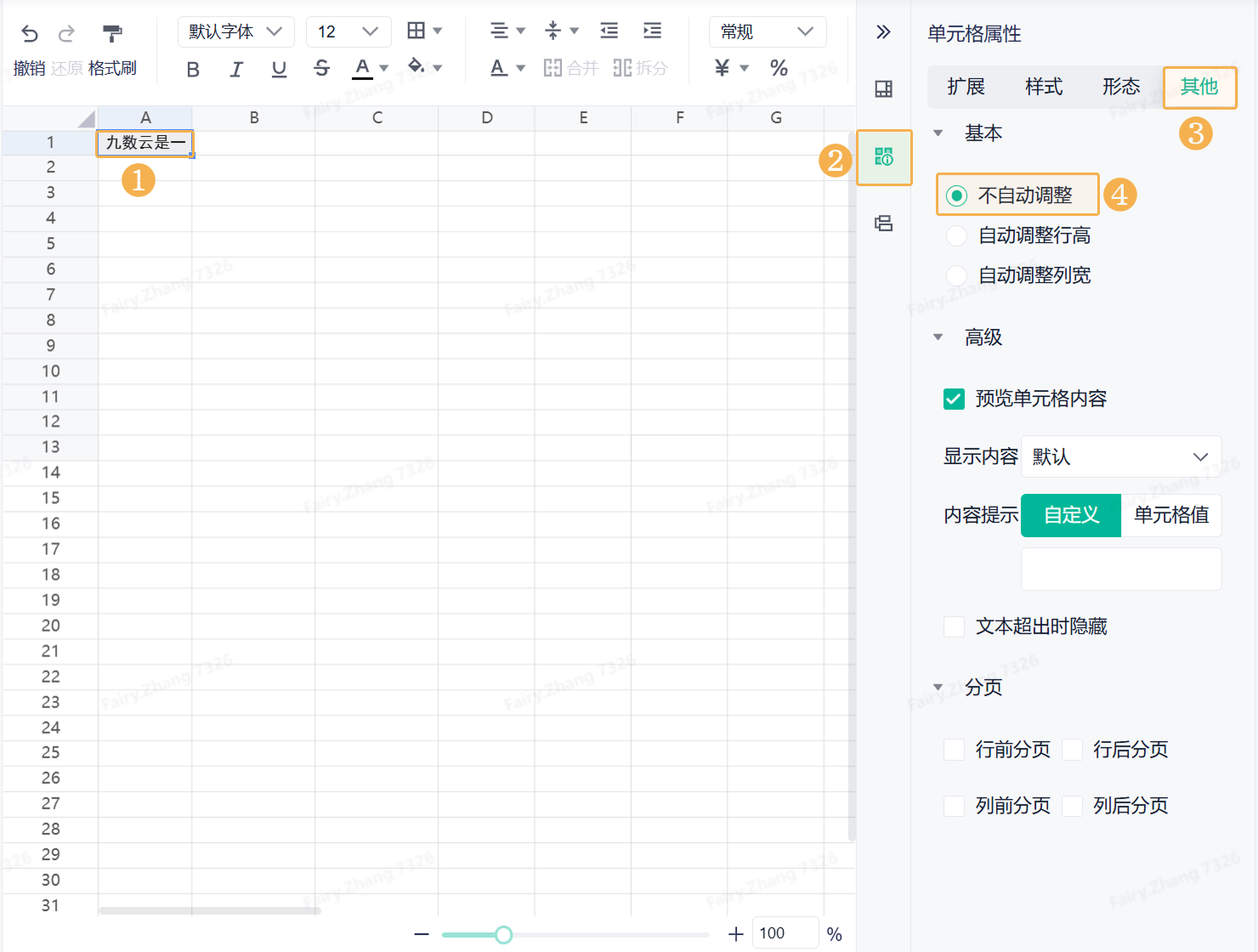Click the horizontal alignment icon
The height and width of the screenshot is (952, 1258).
point(500,31)
